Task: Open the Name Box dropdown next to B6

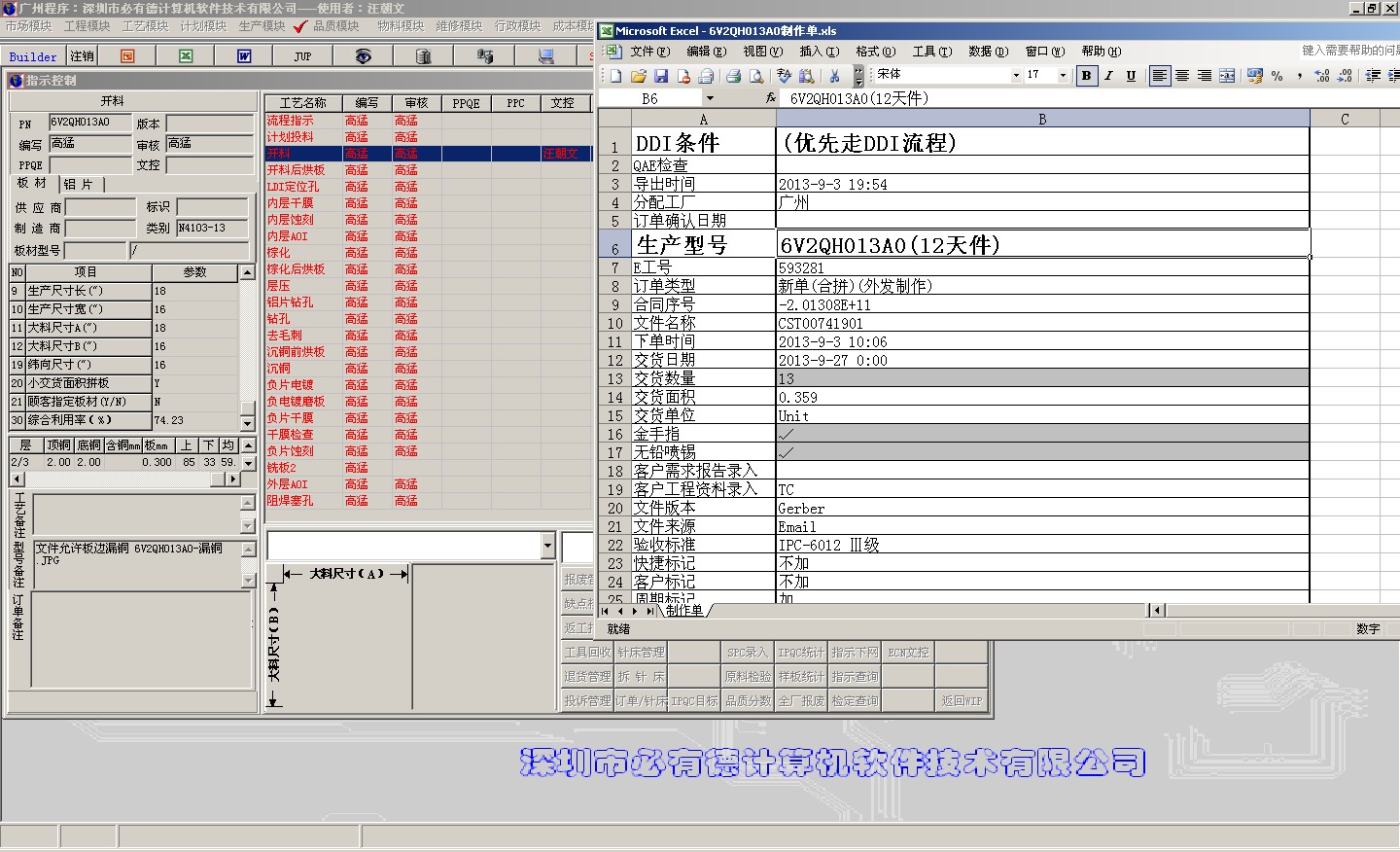Action: click(710, 98)
